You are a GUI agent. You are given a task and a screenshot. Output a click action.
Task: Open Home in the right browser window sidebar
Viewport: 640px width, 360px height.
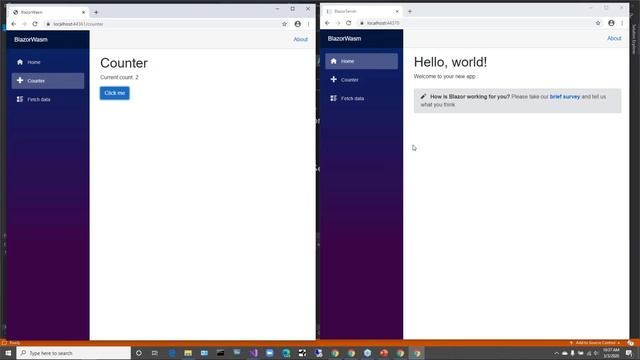(361, 61)
